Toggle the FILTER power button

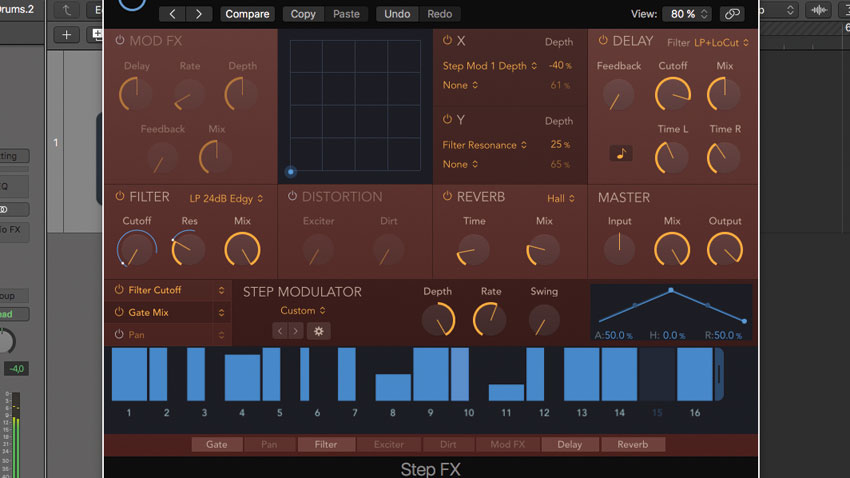120,196
